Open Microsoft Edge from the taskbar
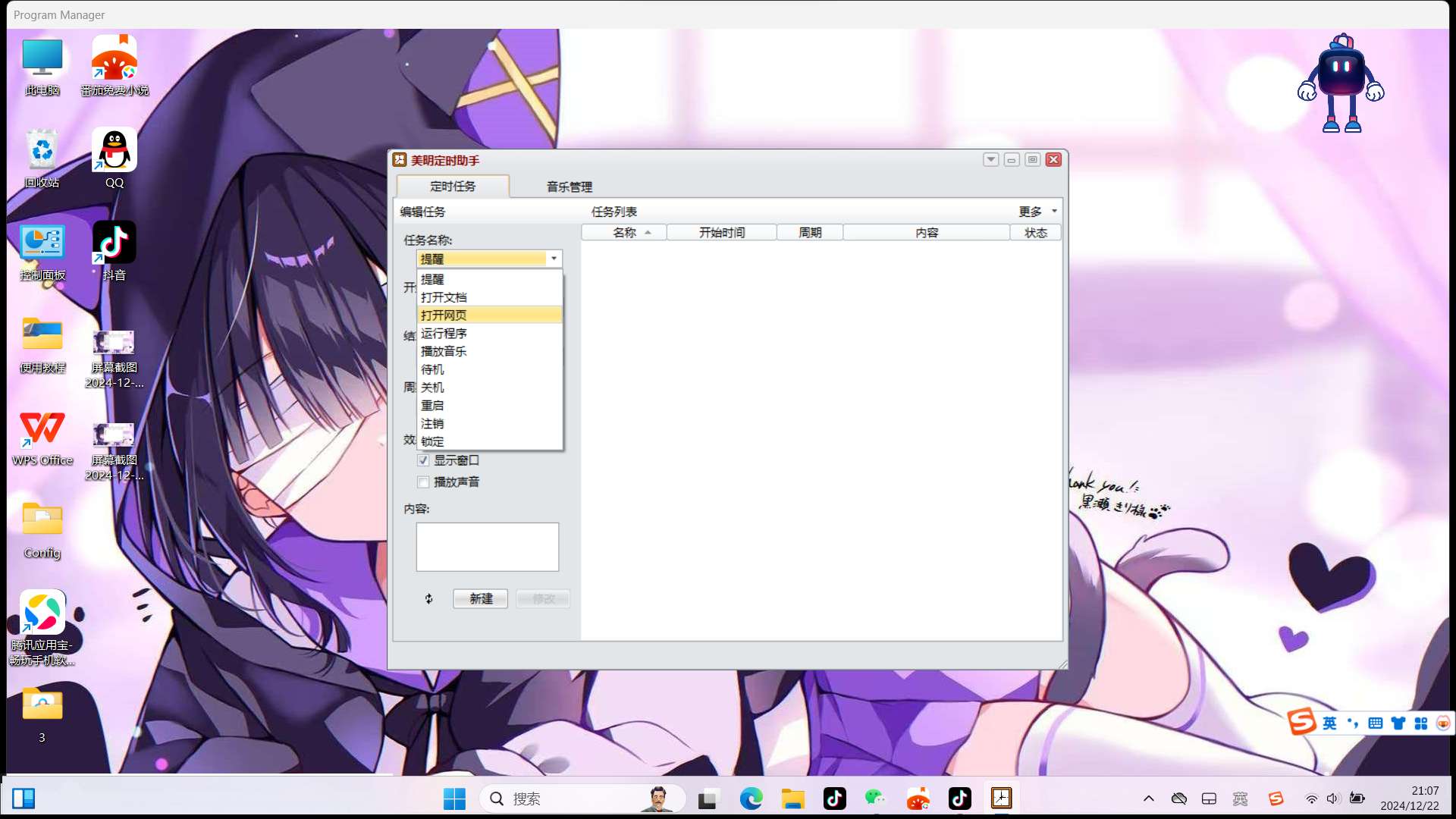Viewport: 1456px width, 819px height. [751, 799]
